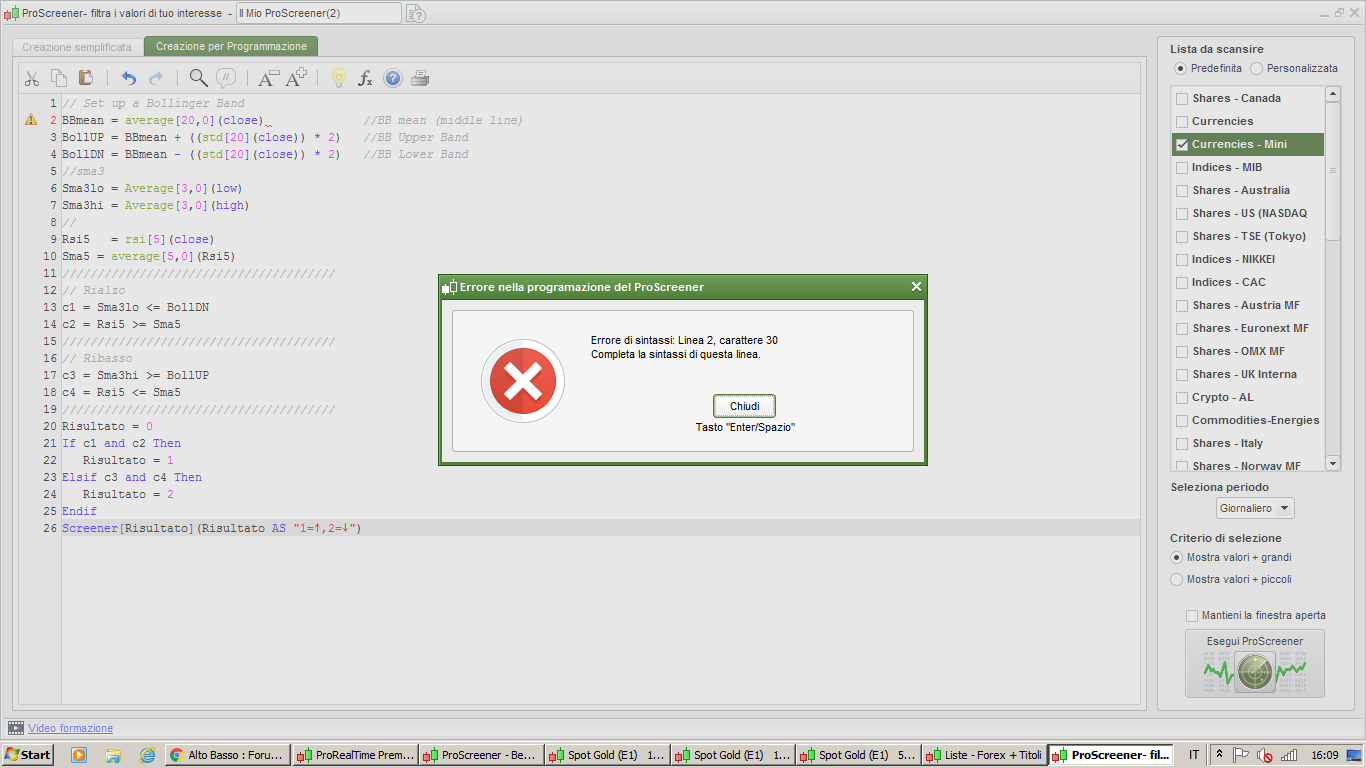The height and width of the screenshot is (768, 1366).
Task: Close the error dialog with the X
Action: 916,287
